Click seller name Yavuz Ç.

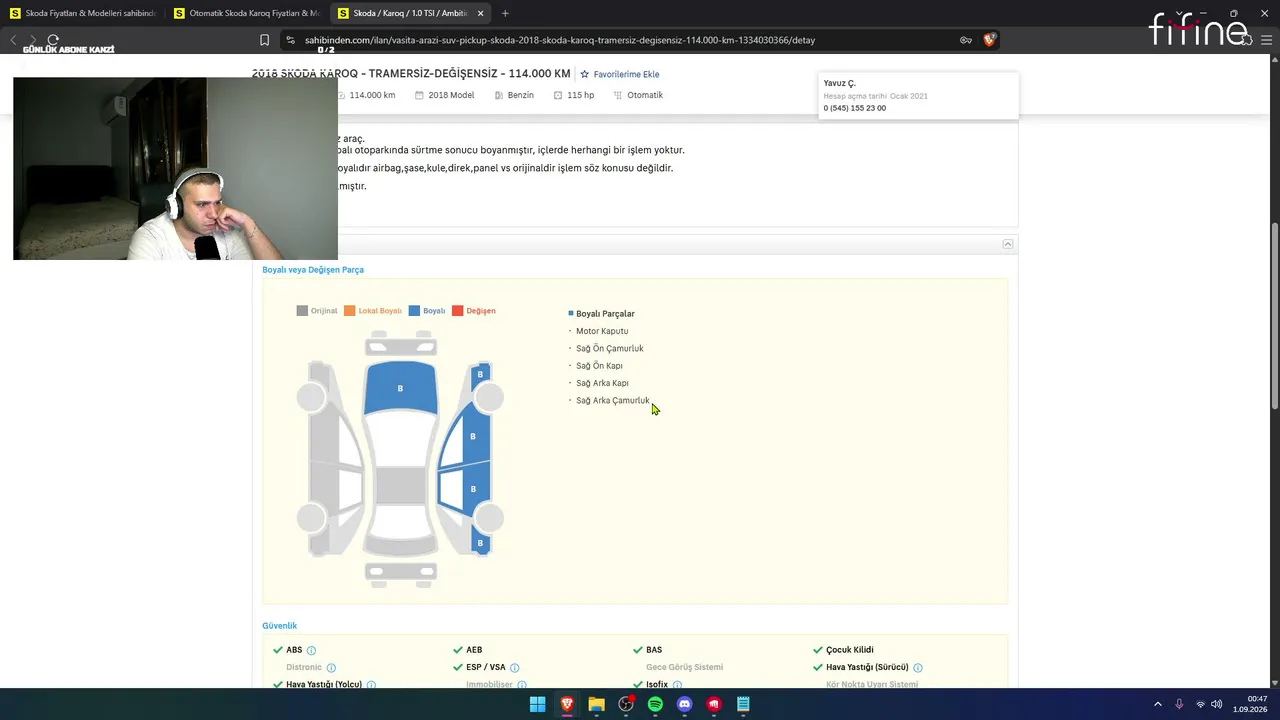839,83
